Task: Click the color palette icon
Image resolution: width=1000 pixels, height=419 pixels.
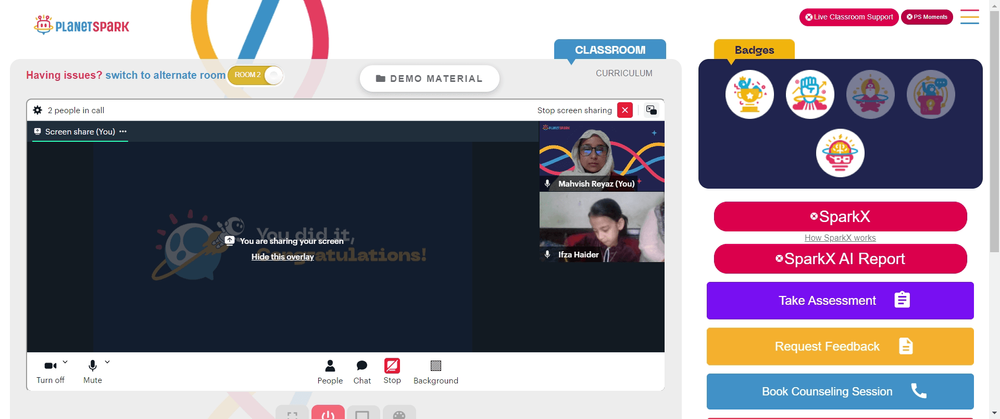Action: pos(399,413)
